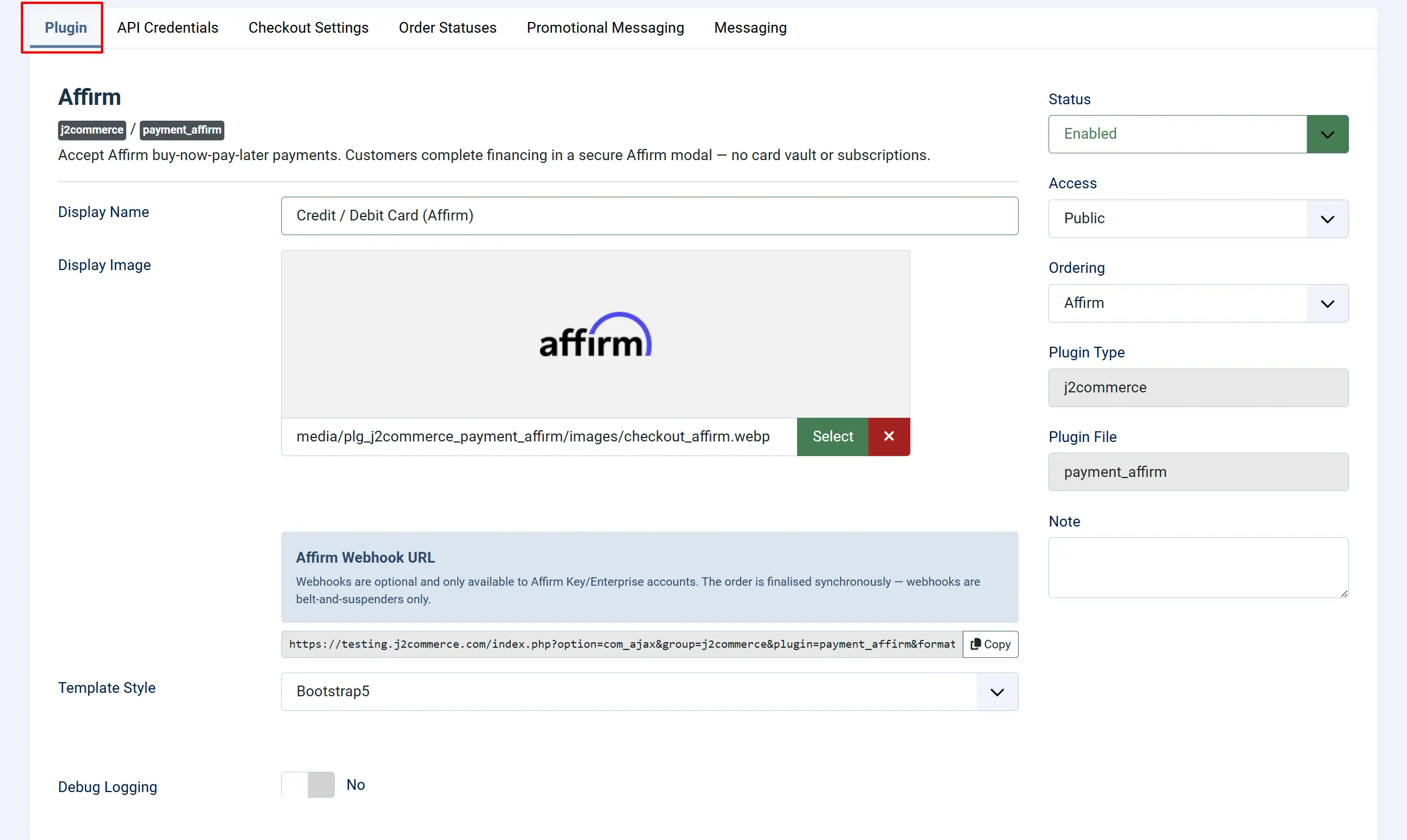Click the Affirm Webhook URL heading
The width and height of the screenshot is (1407, 840).
pyautogui.click(x=365, y=558)
